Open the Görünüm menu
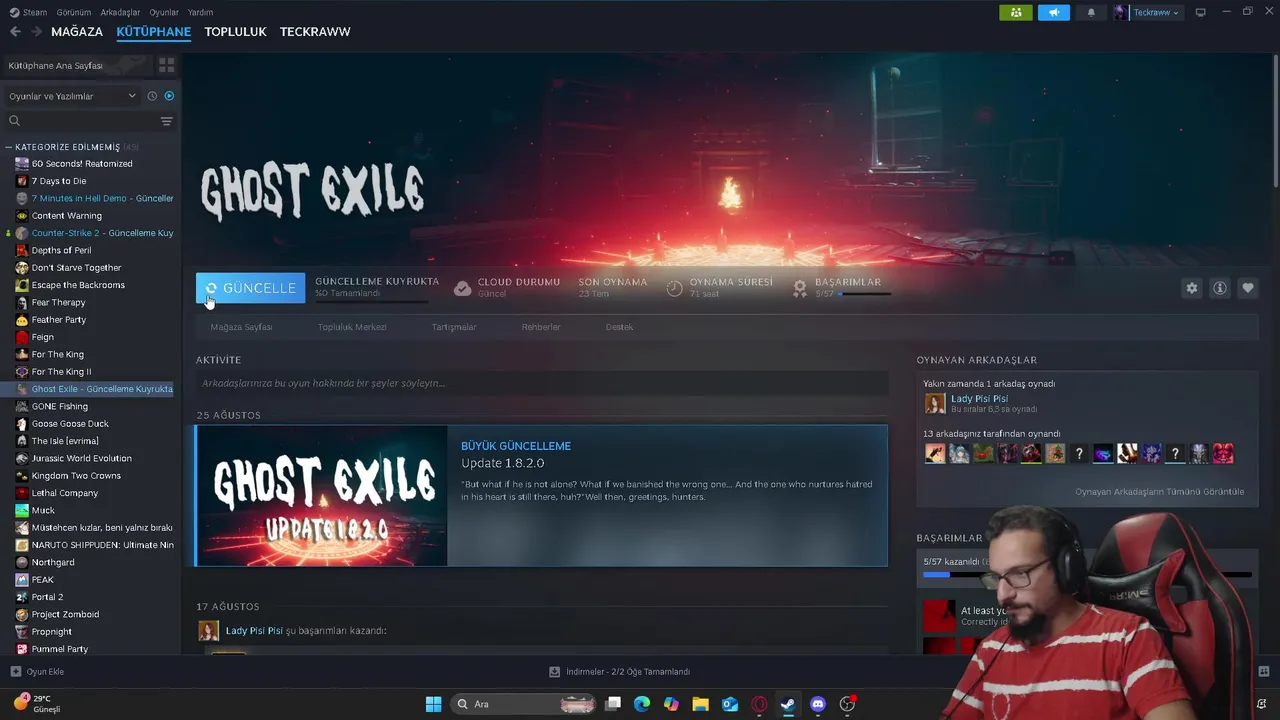Viewport: 1280px width, 720px height. pyautogui.click(x=74, y=12)
